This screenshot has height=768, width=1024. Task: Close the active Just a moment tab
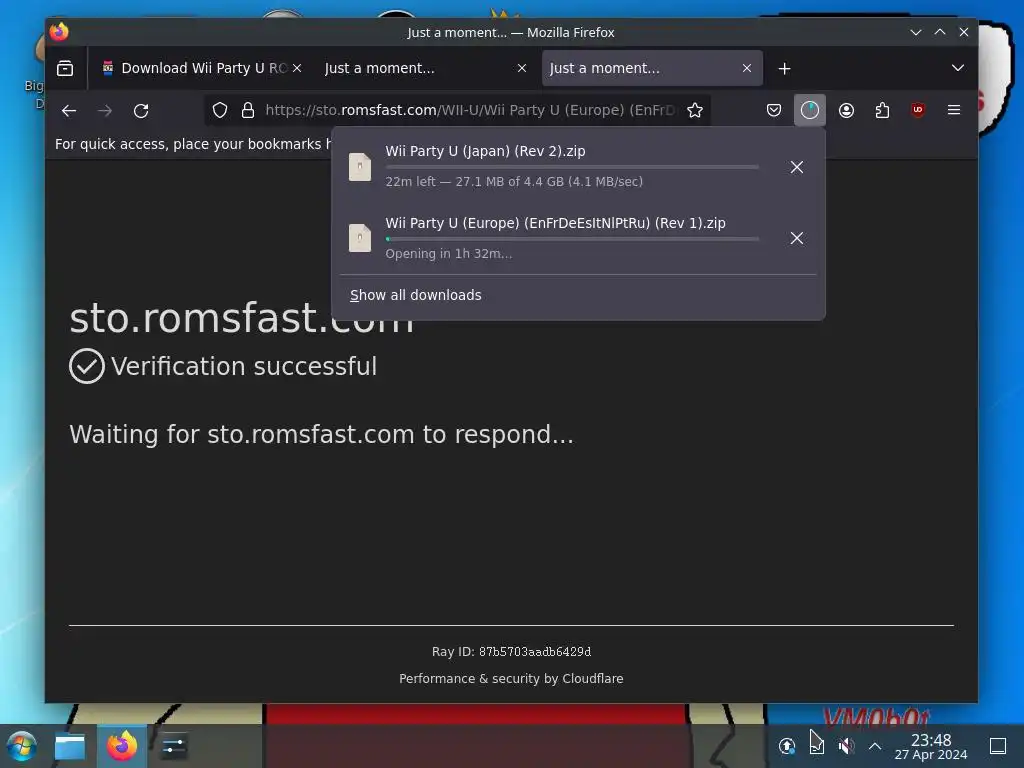(747, 68)
